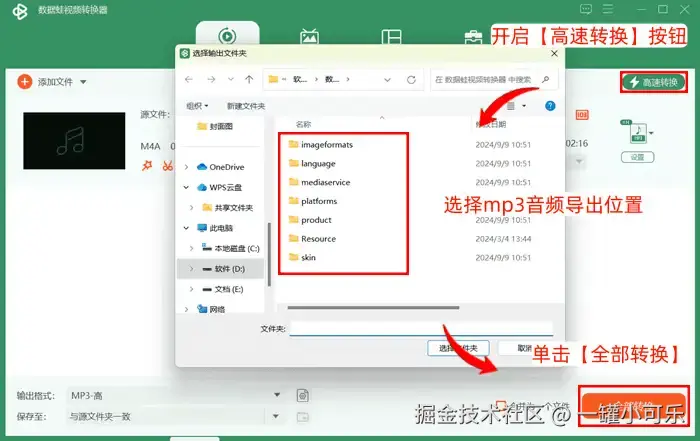The width and height of the screenshot is (700, 441).
Task: Click open folder icon beside save path
Action: tap(303, 417)
